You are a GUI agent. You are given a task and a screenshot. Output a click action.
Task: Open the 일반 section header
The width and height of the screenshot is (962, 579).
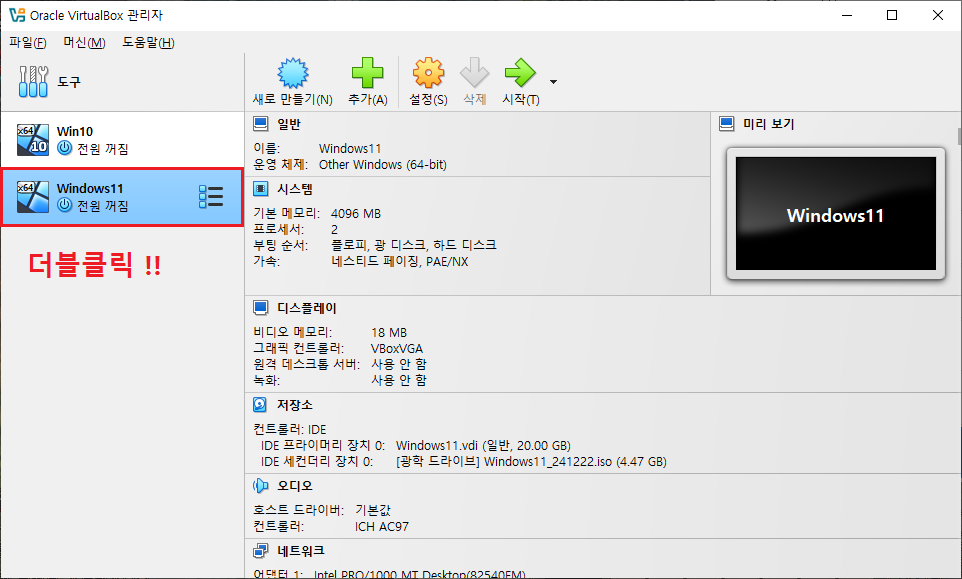coord(289,124)
